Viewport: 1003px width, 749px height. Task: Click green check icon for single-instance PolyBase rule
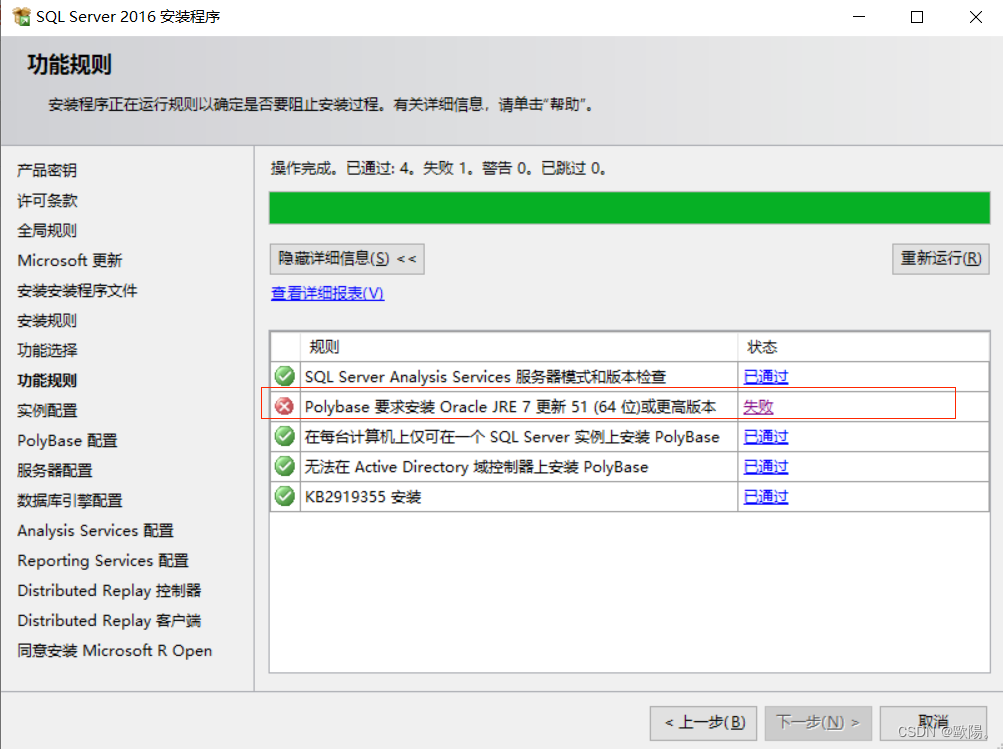tap(285, 436)
